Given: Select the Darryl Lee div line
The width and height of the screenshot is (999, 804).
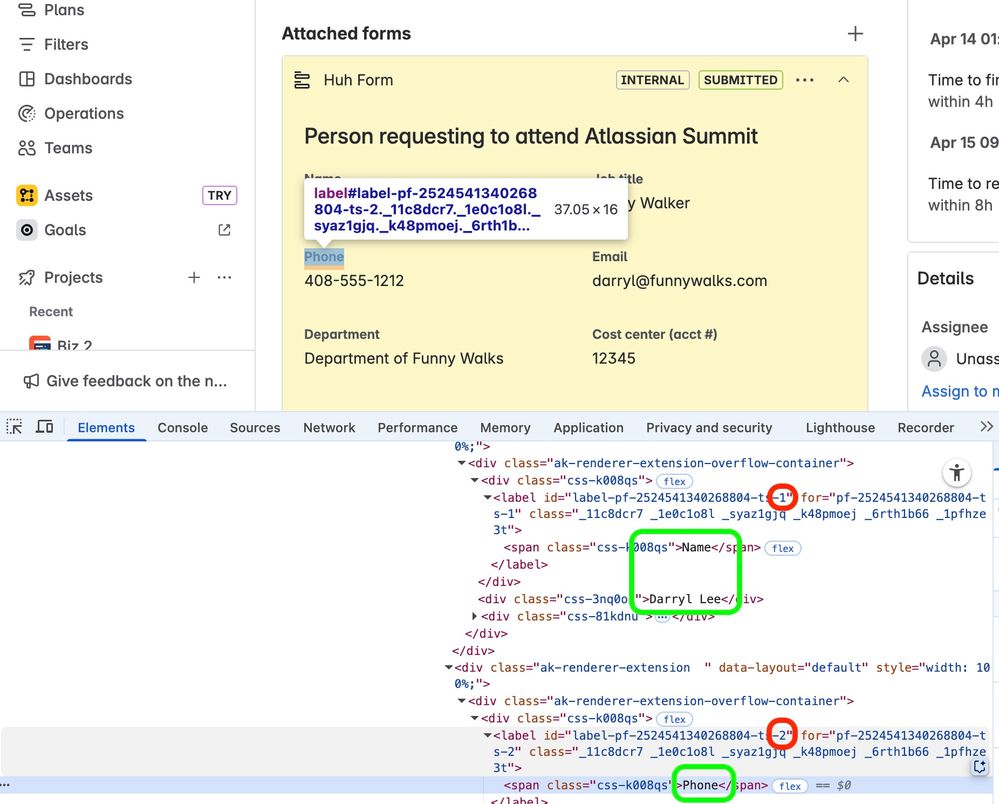Looking at the screenshot, I should (621, 599).
